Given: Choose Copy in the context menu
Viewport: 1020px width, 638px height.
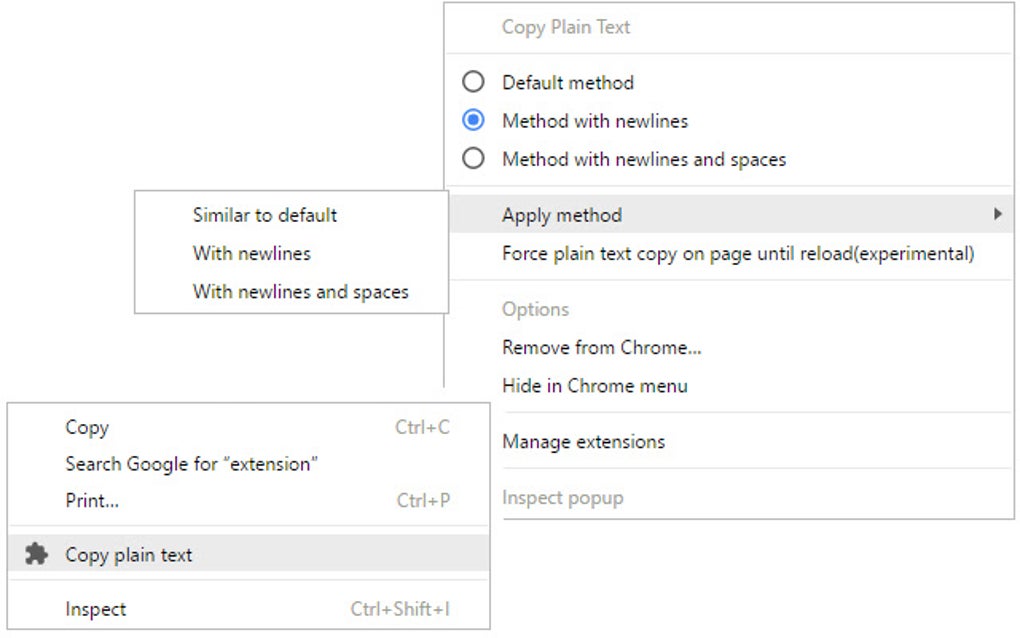Looking at the screenshot, I should (x=87, y=428).
